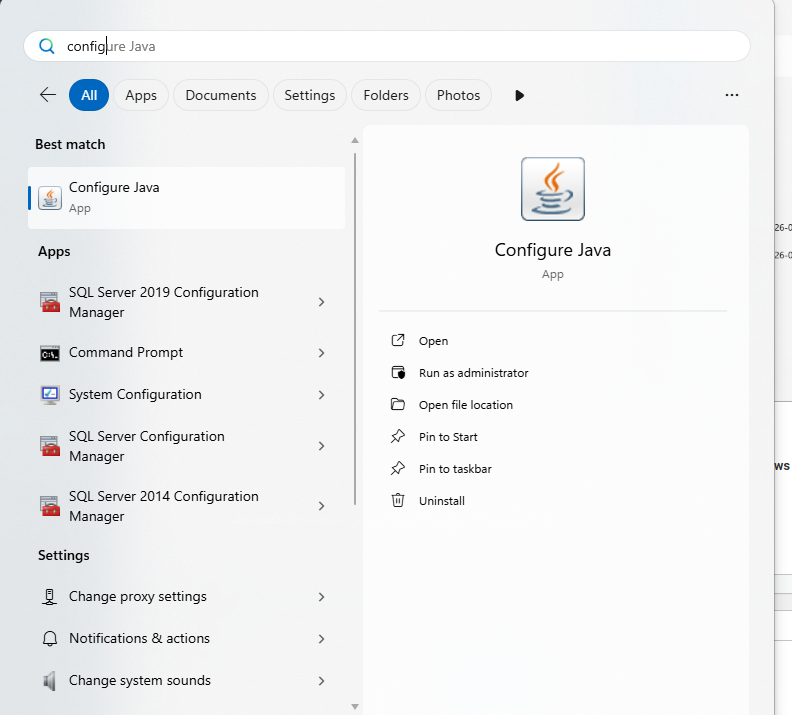This screenshot has width=792, height=715.
Task: Click the Notifications bell icon
Action: [50, 639]
